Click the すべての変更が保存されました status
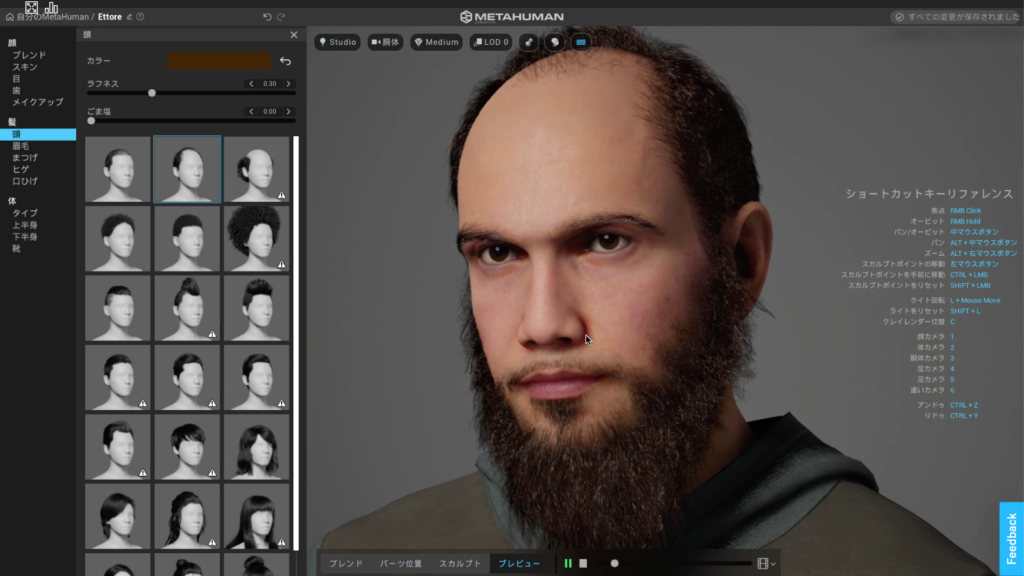The image size is (1024, 576). 957,17
